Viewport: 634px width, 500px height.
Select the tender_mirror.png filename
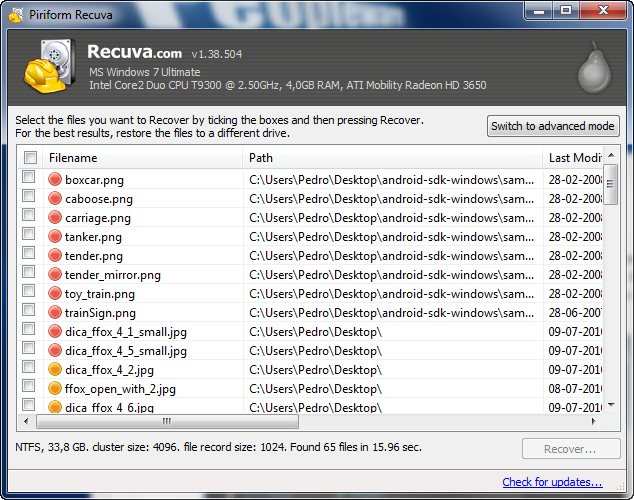pos(113,275)
